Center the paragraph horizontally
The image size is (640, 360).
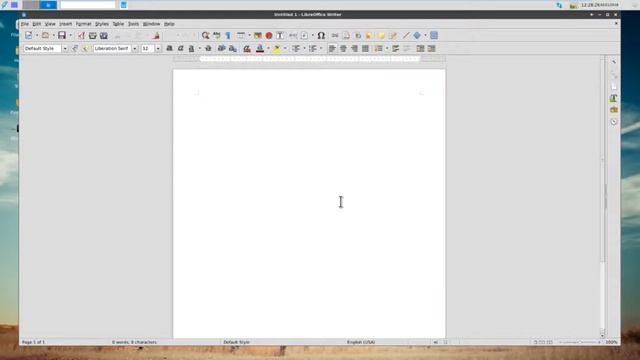coord(343,49)
